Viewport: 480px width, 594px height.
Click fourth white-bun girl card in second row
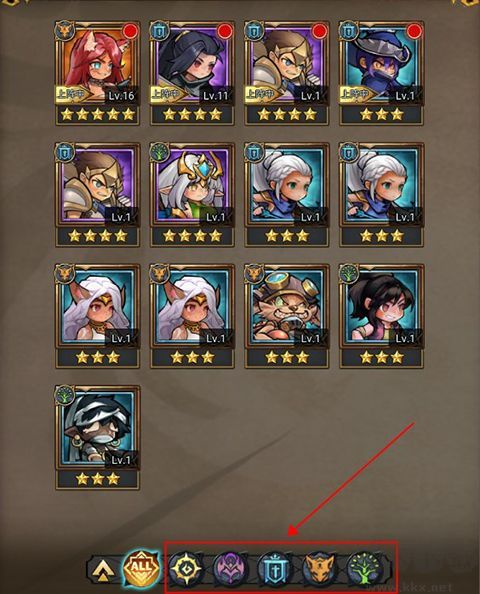381,194
